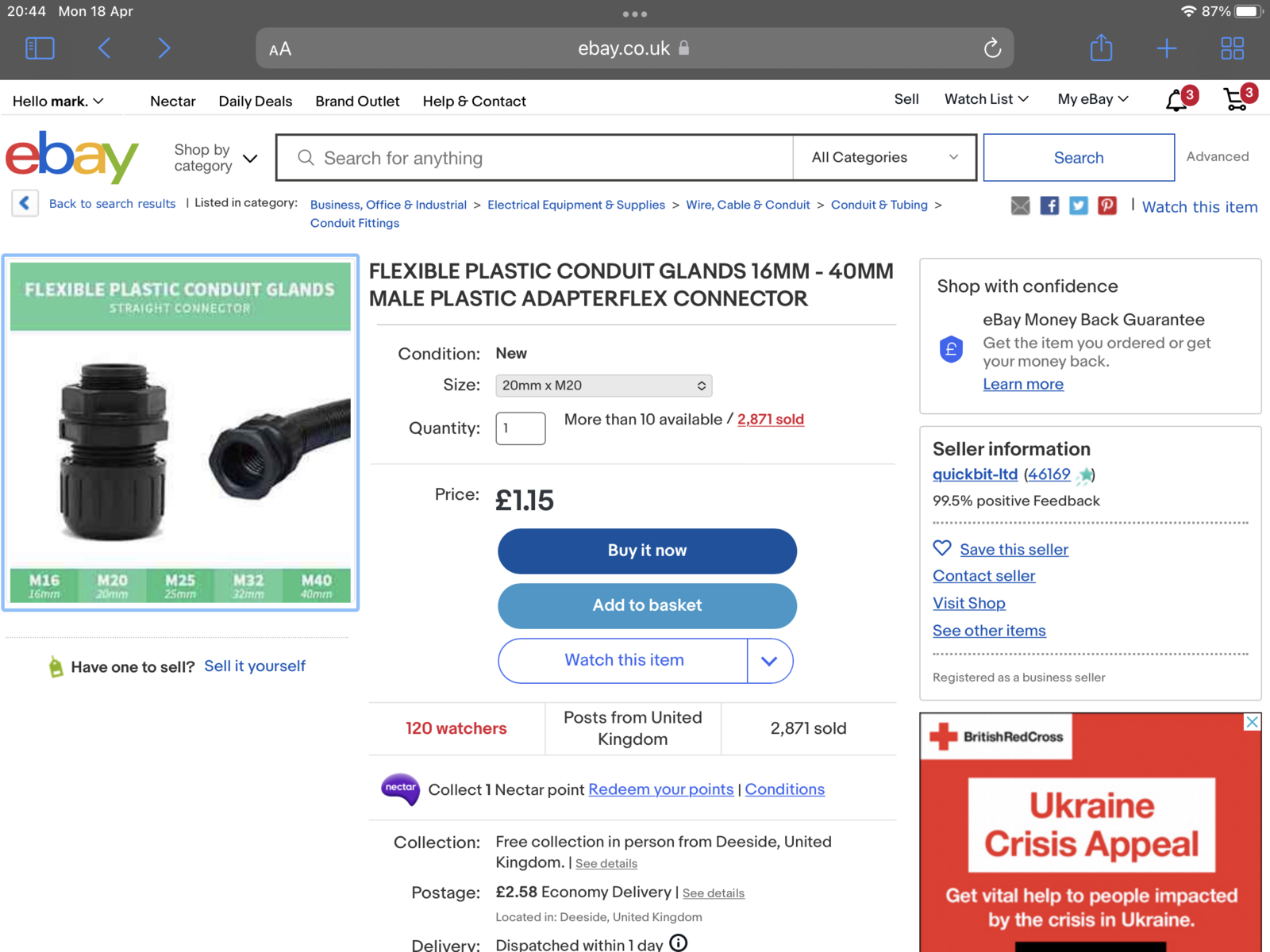Screen dimensions: 1270x952
Task: Share listing via Facebook icon
Action: pos(1049,206)
